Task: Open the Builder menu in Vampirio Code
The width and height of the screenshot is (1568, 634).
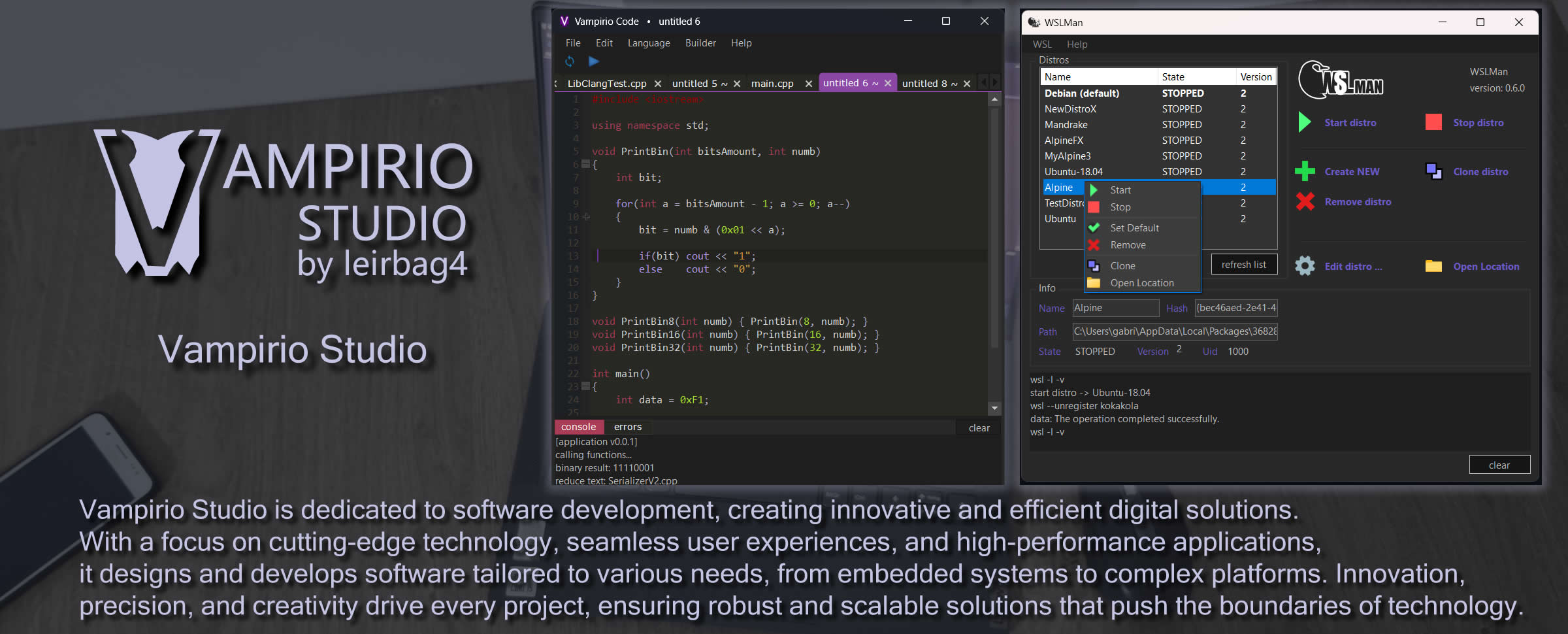Action: pyautogui.click(x=700, y=43)
